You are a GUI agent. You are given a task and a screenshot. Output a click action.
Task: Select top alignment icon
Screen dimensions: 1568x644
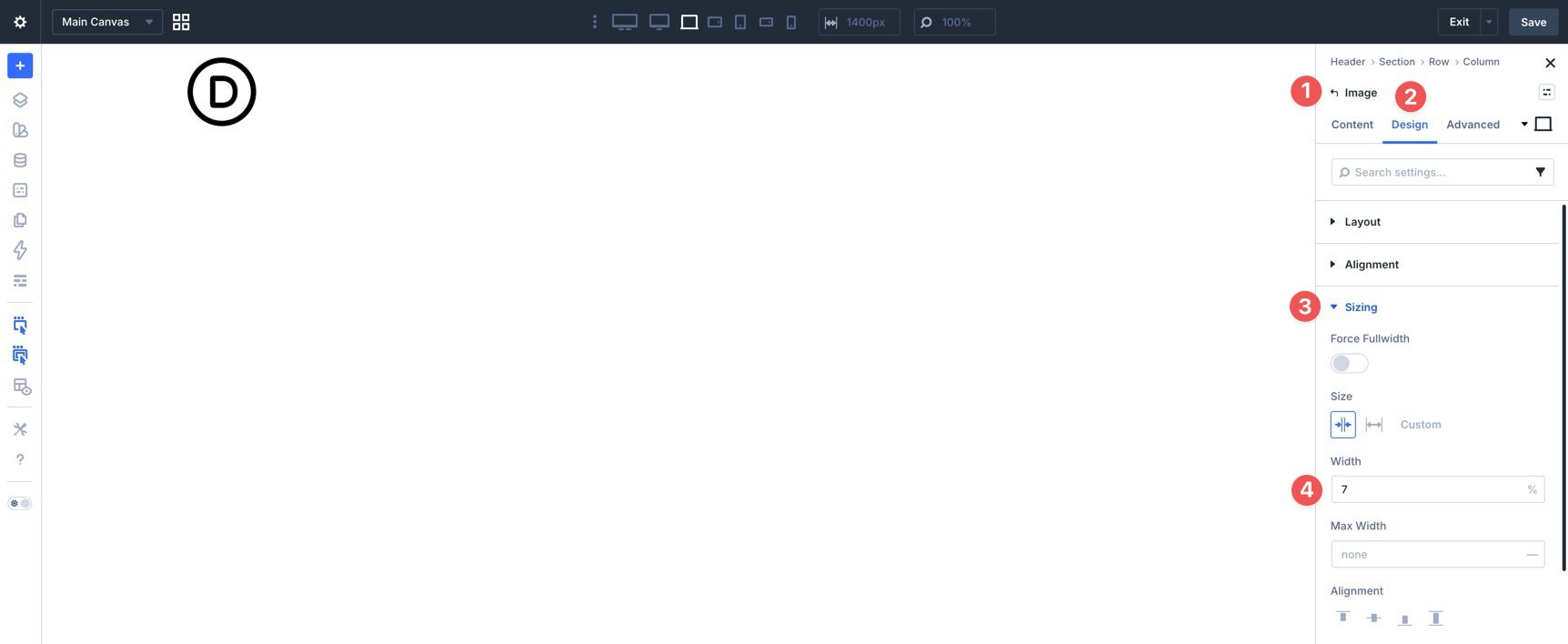(x=1342, y=618)
